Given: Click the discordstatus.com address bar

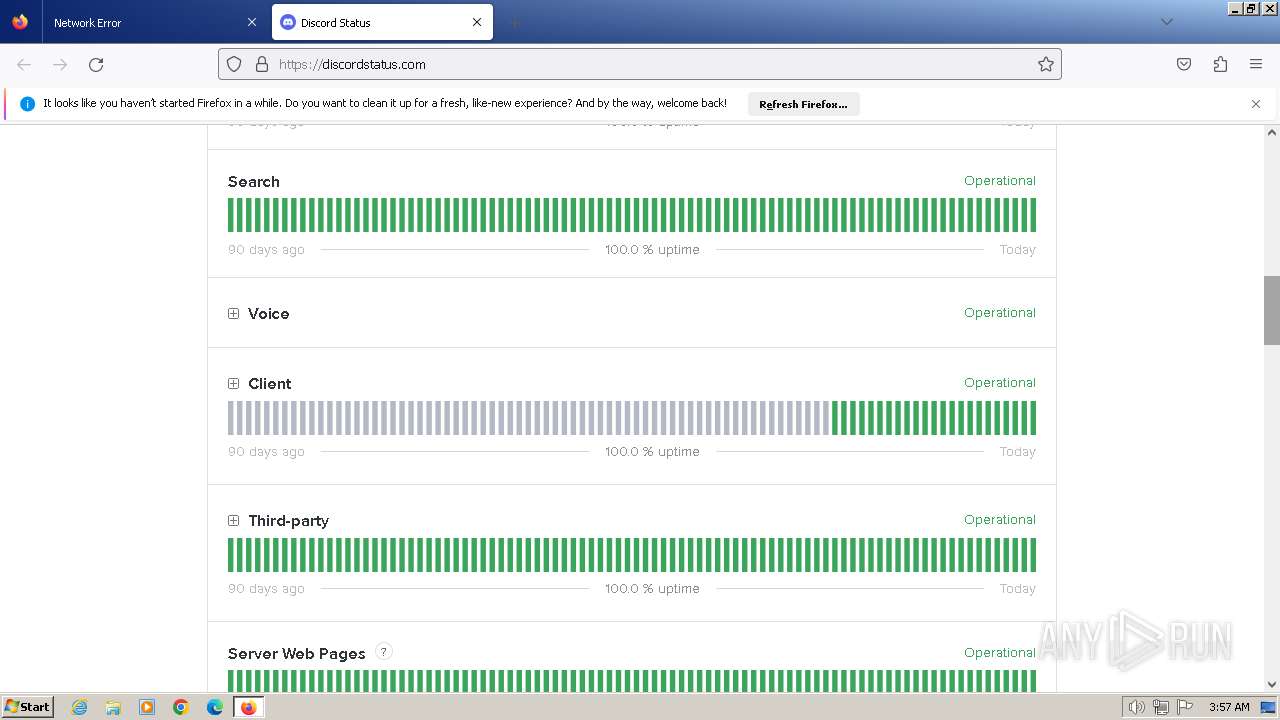Looking at the screenshot, I should (640, 64).
